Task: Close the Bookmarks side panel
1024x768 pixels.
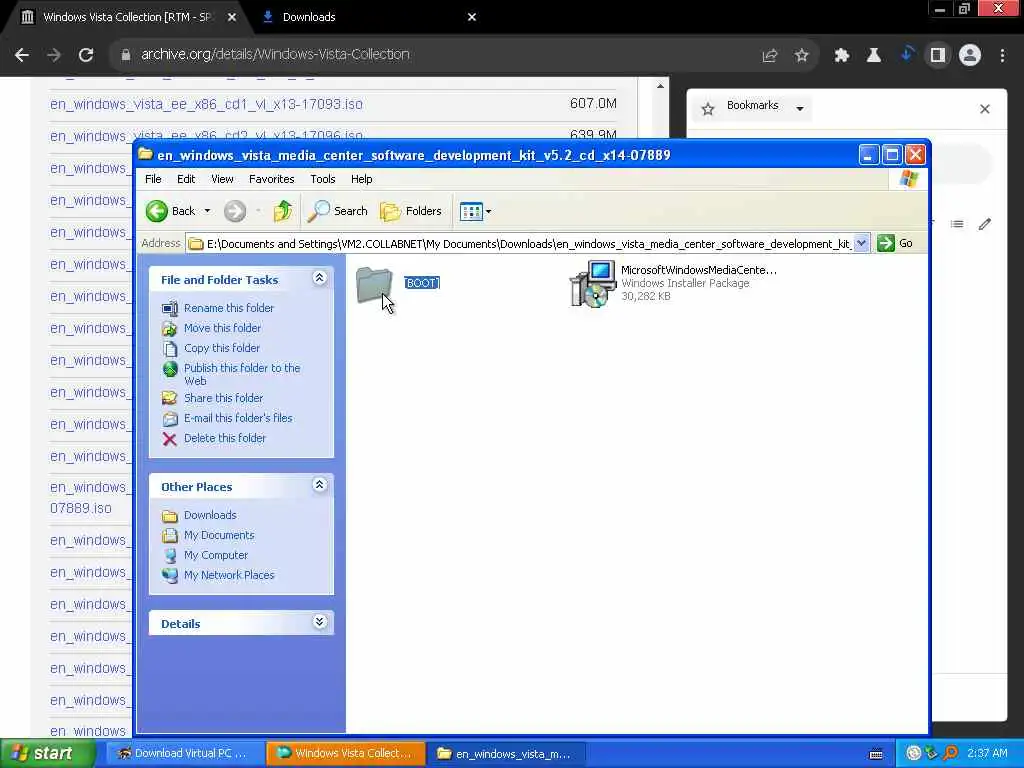Action: tap(985, 109)
